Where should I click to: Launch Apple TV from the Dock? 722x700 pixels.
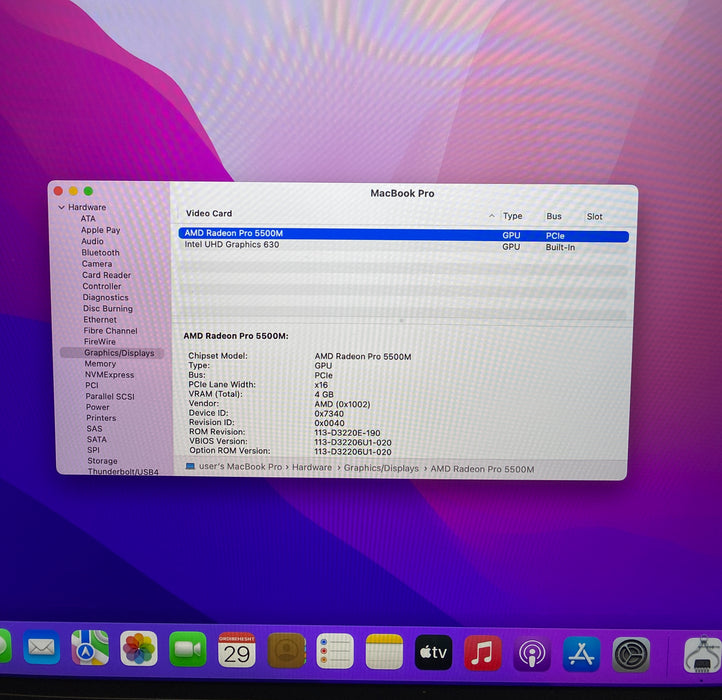[x=433, y=653]
